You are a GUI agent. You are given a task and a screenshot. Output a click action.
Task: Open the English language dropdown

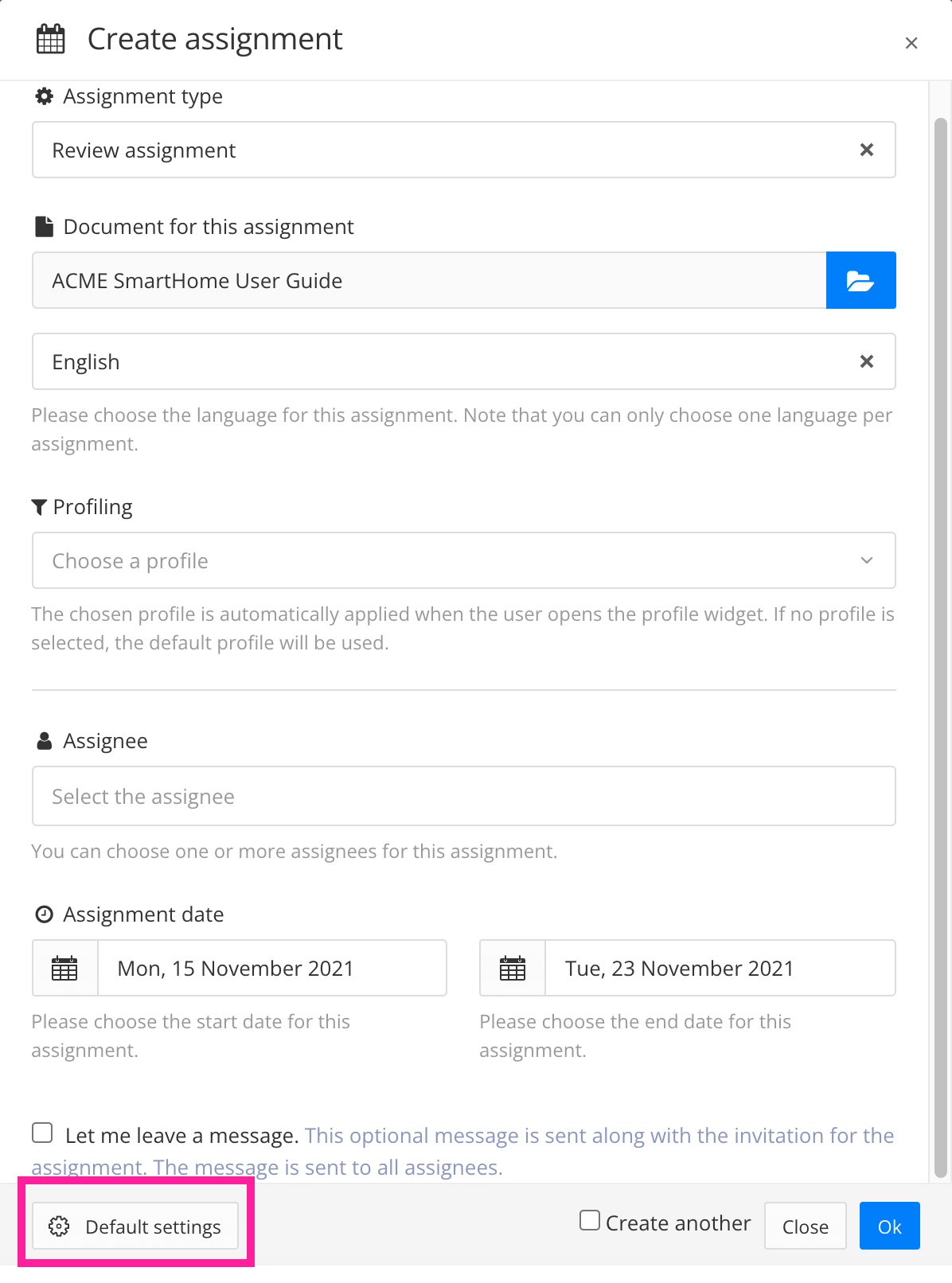tap(463, 361)
